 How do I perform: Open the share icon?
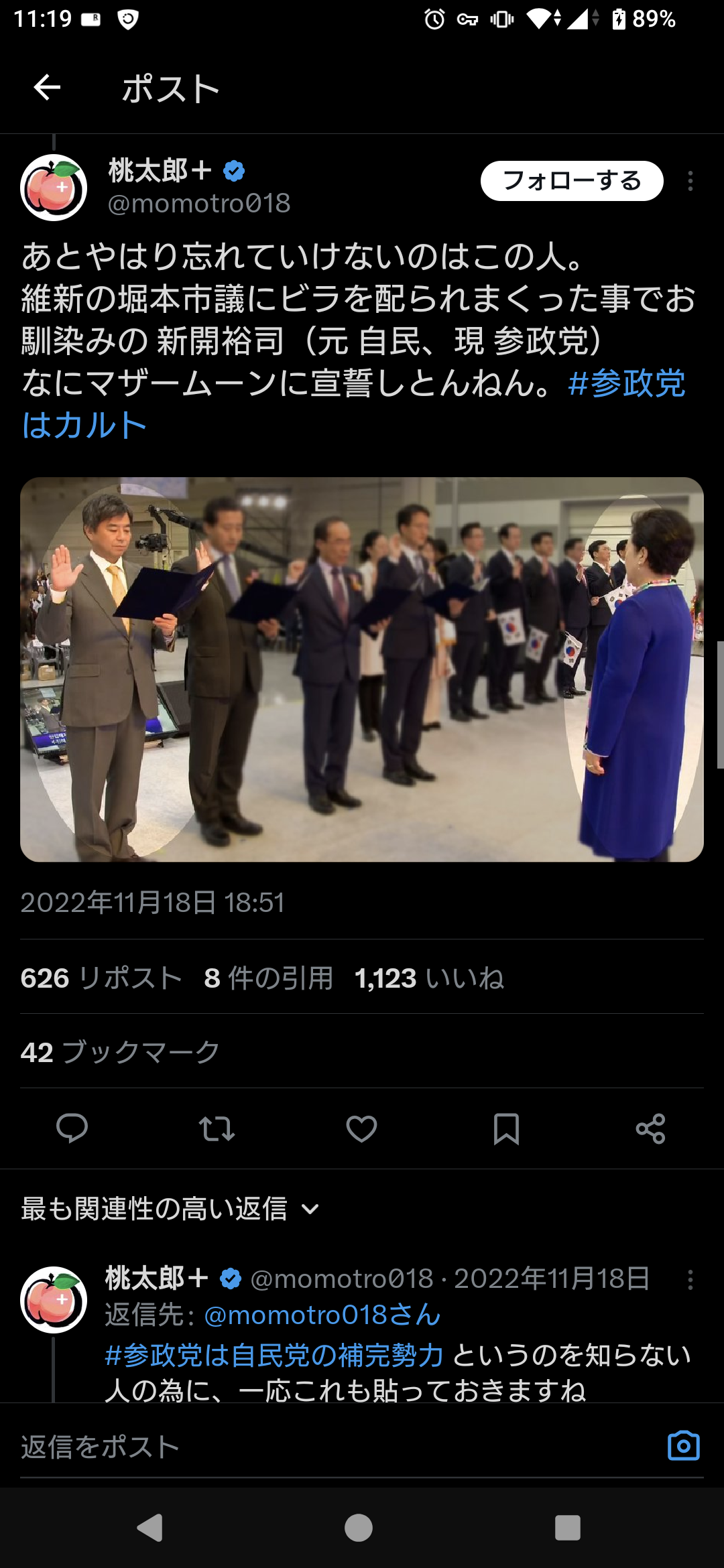pos(650,1128)
